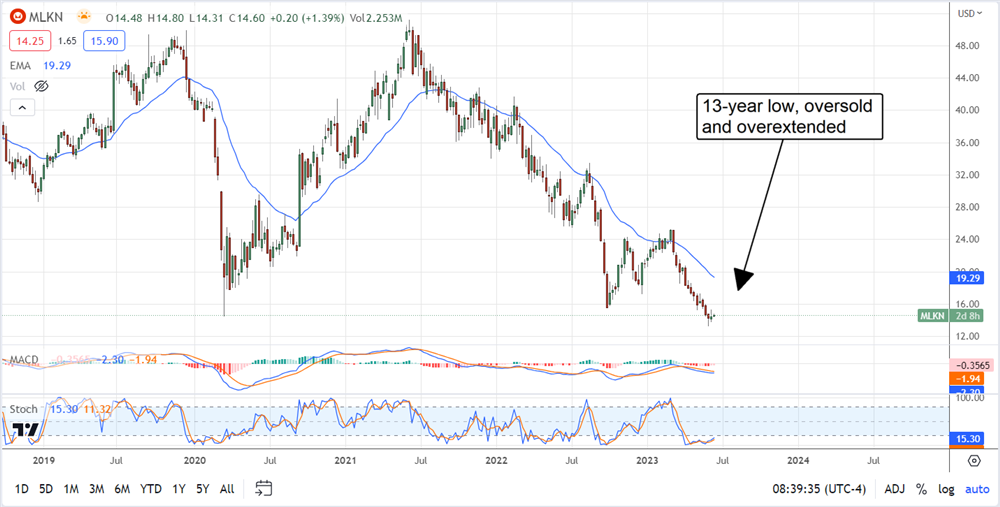Show the hidden Vol indicator via eye icon
Screen dimensions: 1000x507
(x=41, y=85)
